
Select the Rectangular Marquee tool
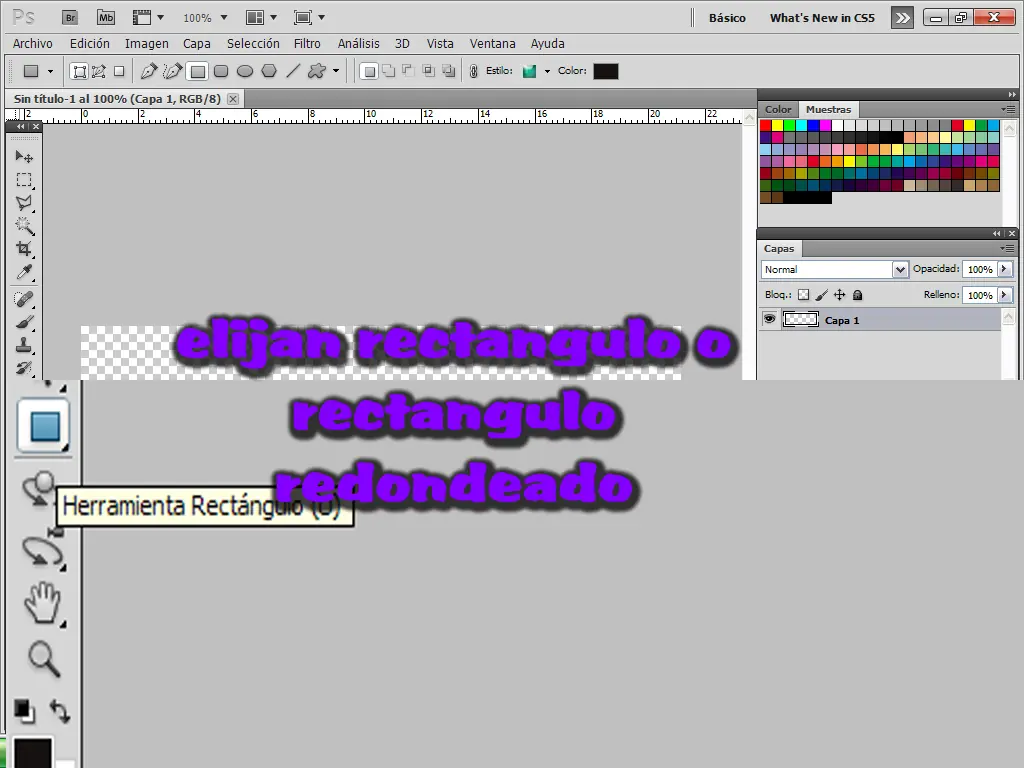pyautogui.click(x=24, y=180)
